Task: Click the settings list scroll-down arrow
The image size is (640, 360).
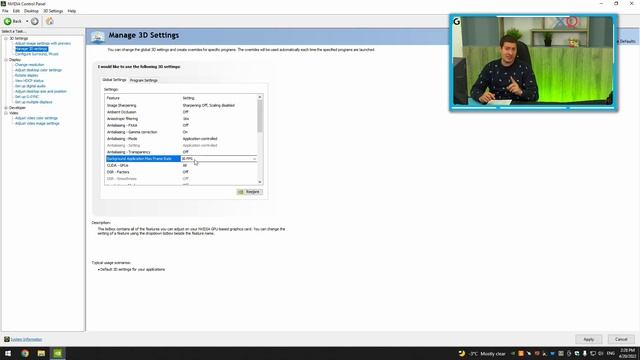Action: 260,182
